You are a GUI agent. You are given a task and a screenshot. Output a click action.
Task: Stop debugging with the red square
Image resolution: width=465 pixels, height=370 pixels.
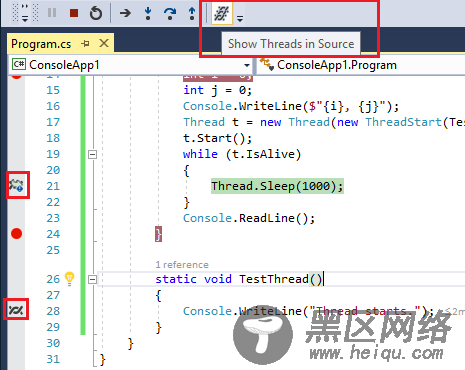pos(74,13)
